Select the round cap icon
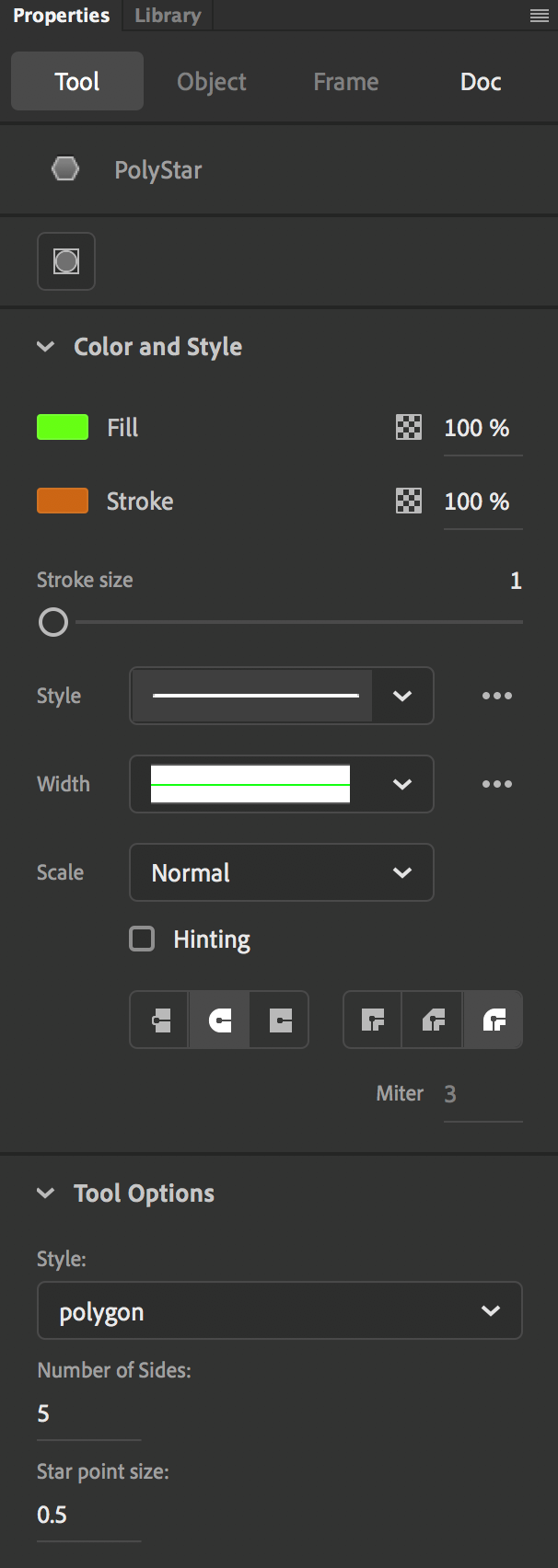Viewport: 558px width, 1568px height. click(x=219, y=1020)
